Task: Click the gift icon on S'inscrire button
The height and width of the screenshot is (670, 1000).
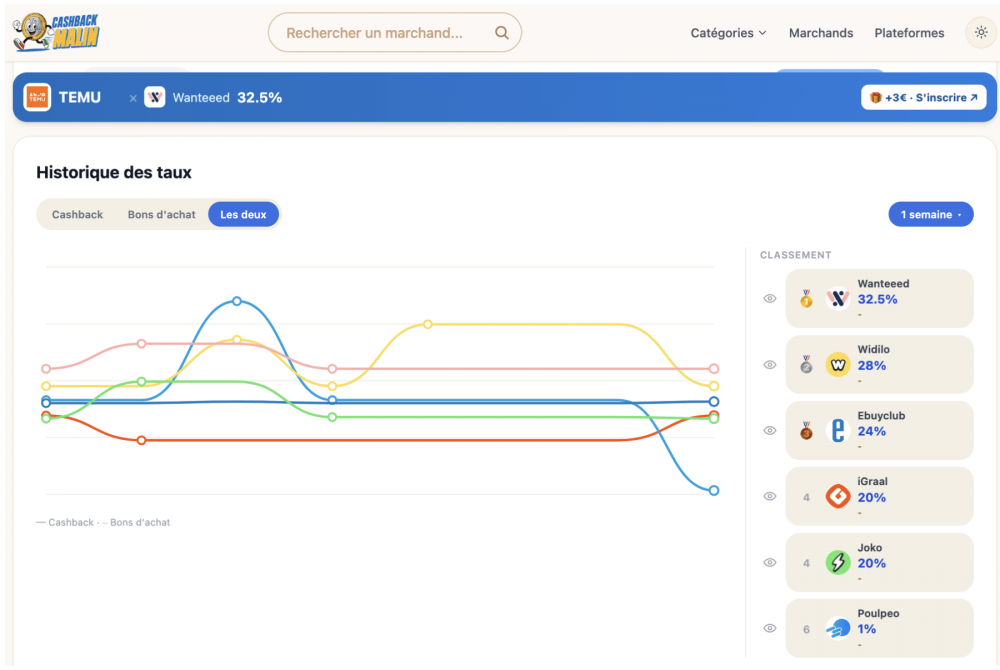Action: 876,98
